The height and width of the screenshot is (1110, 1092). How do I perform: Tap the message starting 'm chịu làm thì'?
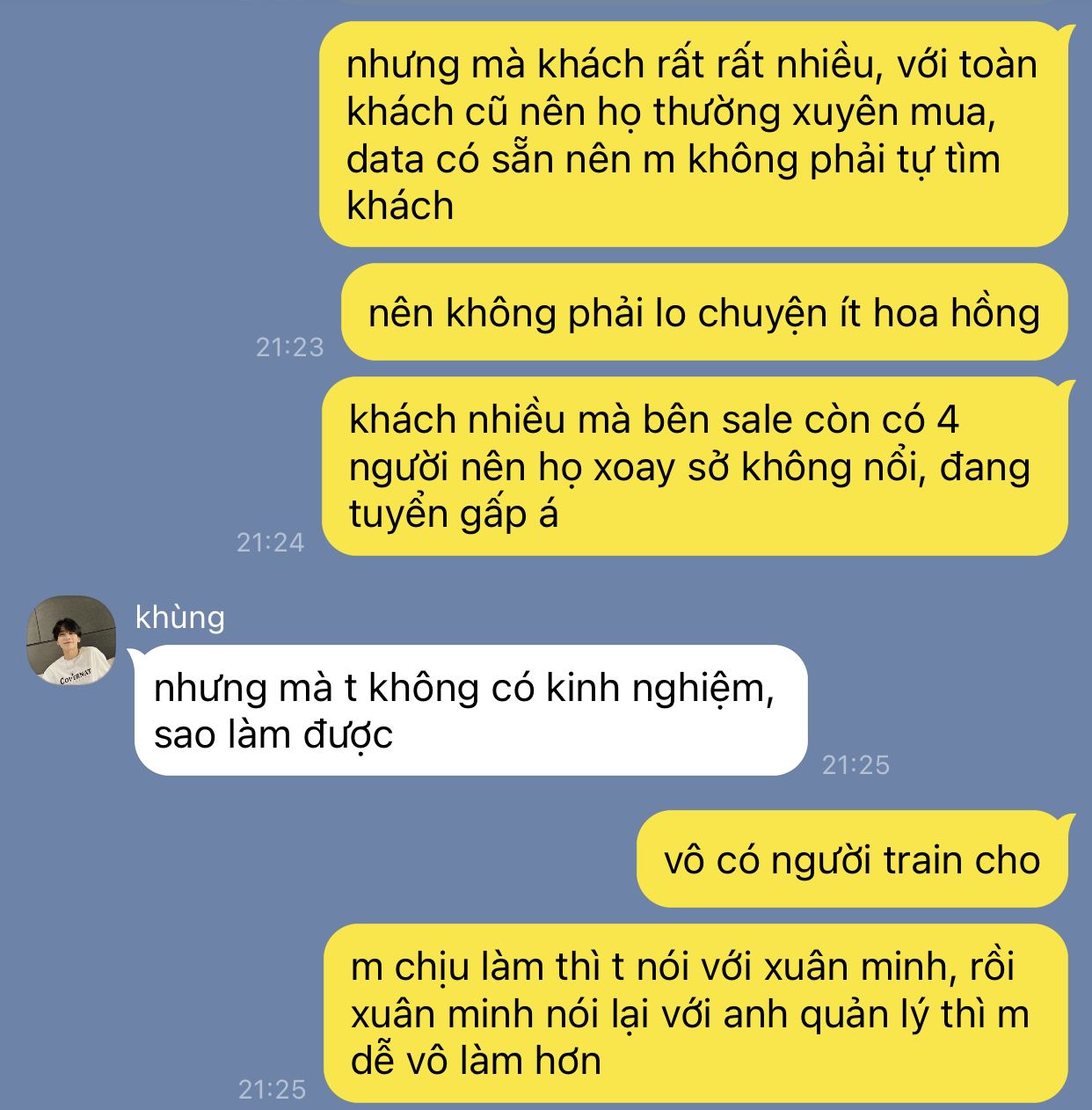(x=696, y=1013)
